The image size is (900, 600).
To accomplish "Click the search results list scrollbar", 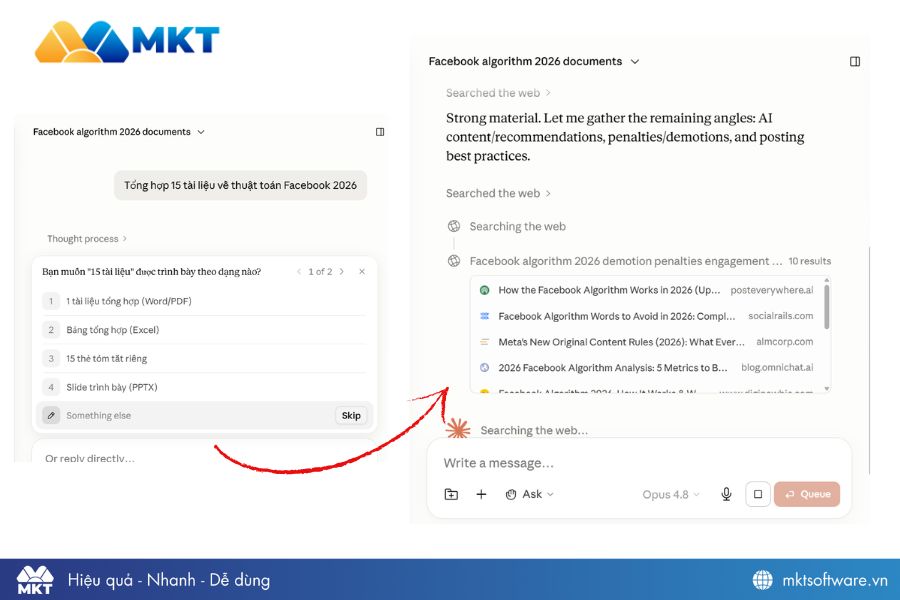I will pos(827,308).
